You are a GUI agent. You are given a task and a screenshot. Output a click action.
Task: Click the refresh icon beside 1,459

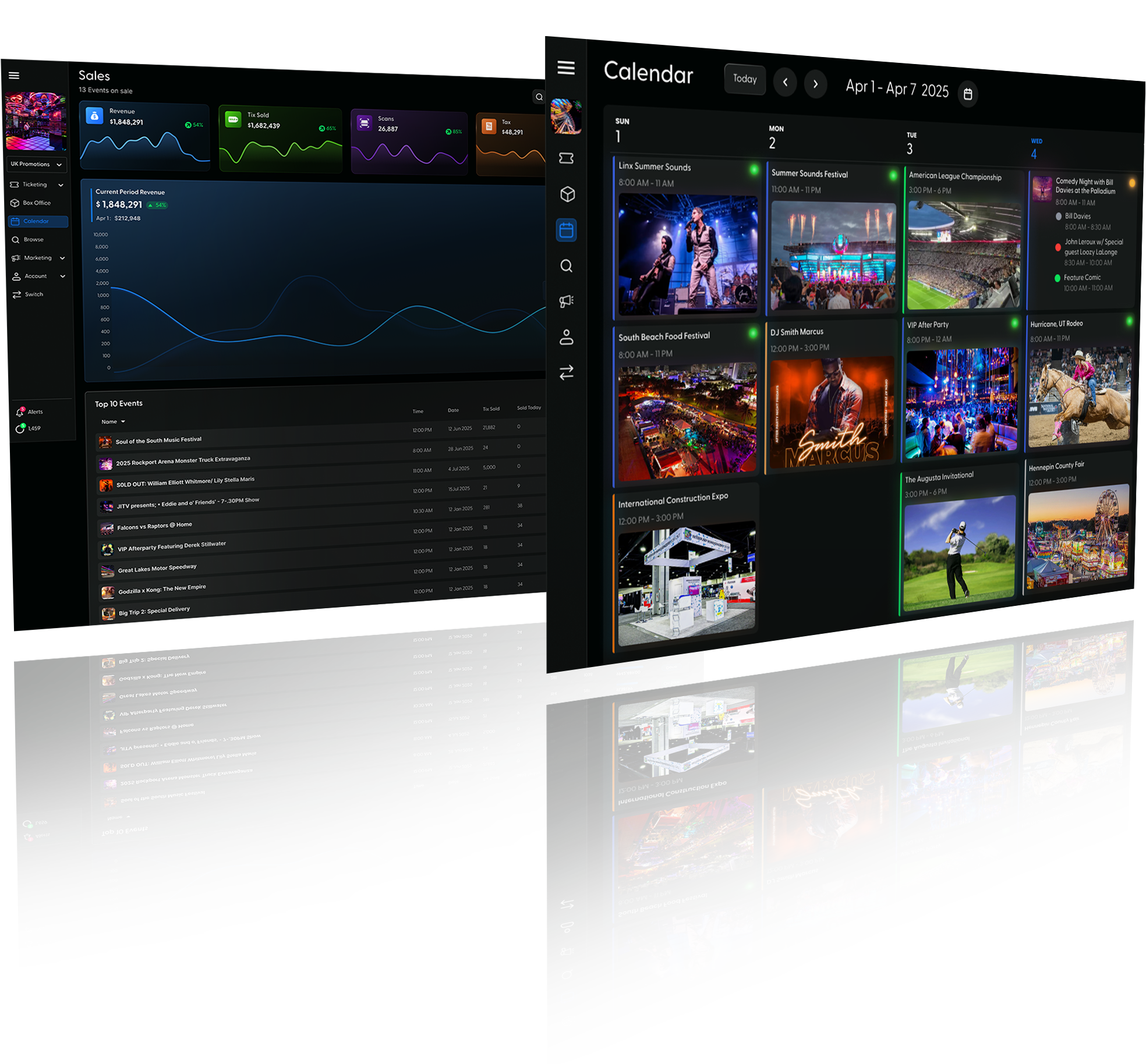(x=20, y=429)
